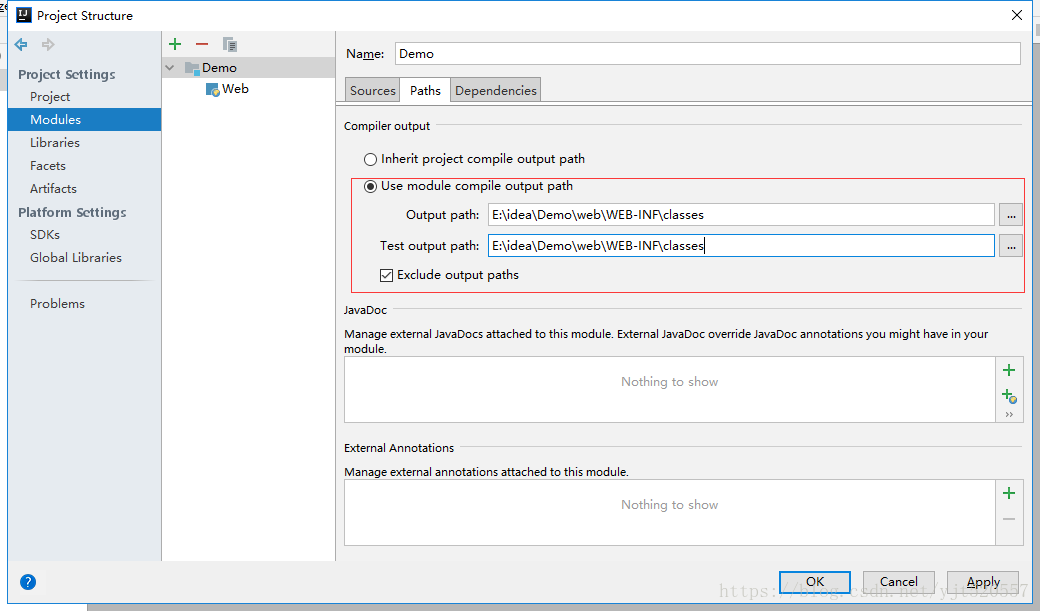Switch to the Sources tab
This screenshot has width=1040, height=611.
coord(373,90)
